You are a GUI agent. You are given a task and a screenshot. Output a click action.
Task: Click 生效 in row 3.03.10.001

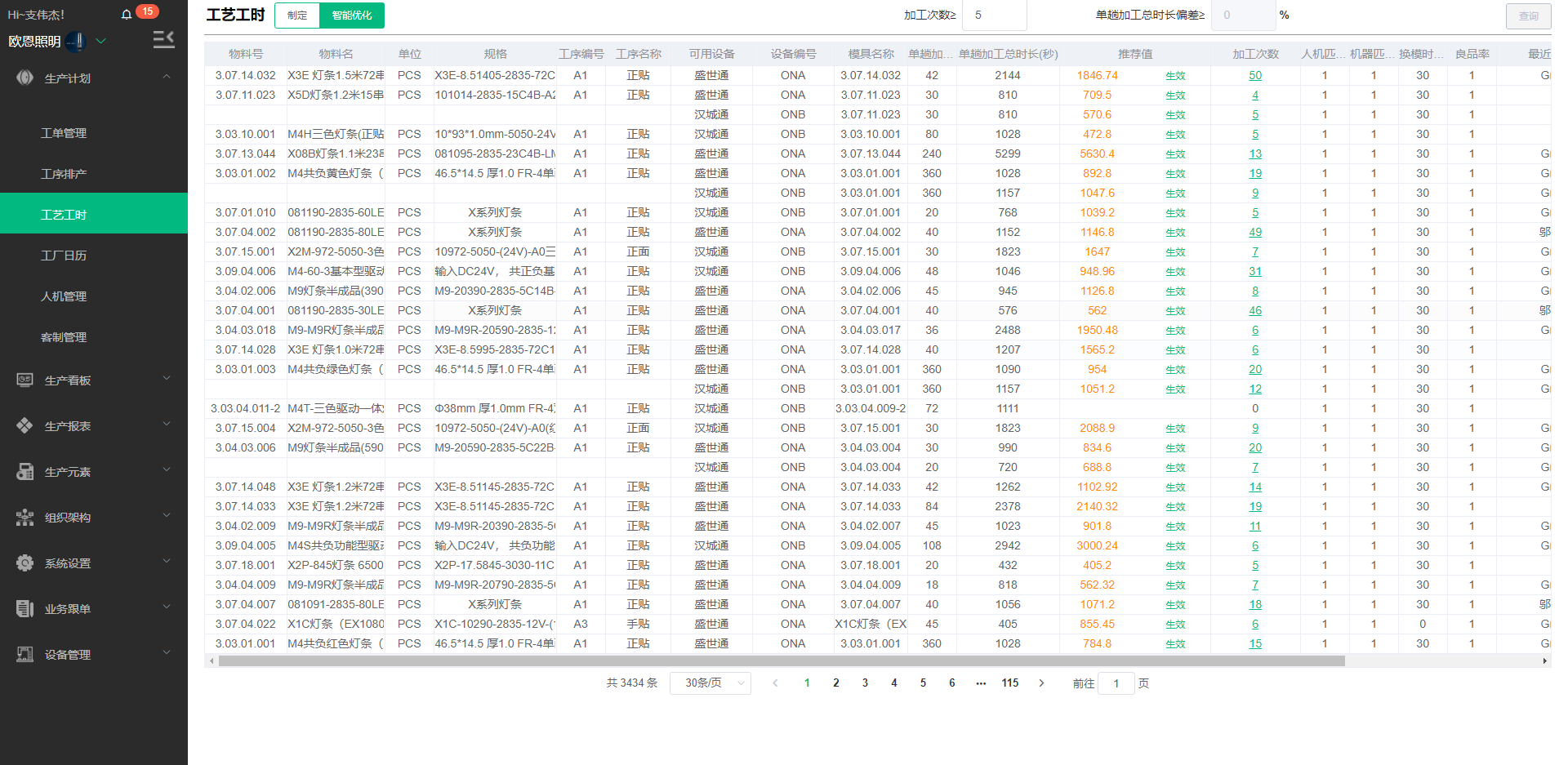click(x=1175, y=135)
